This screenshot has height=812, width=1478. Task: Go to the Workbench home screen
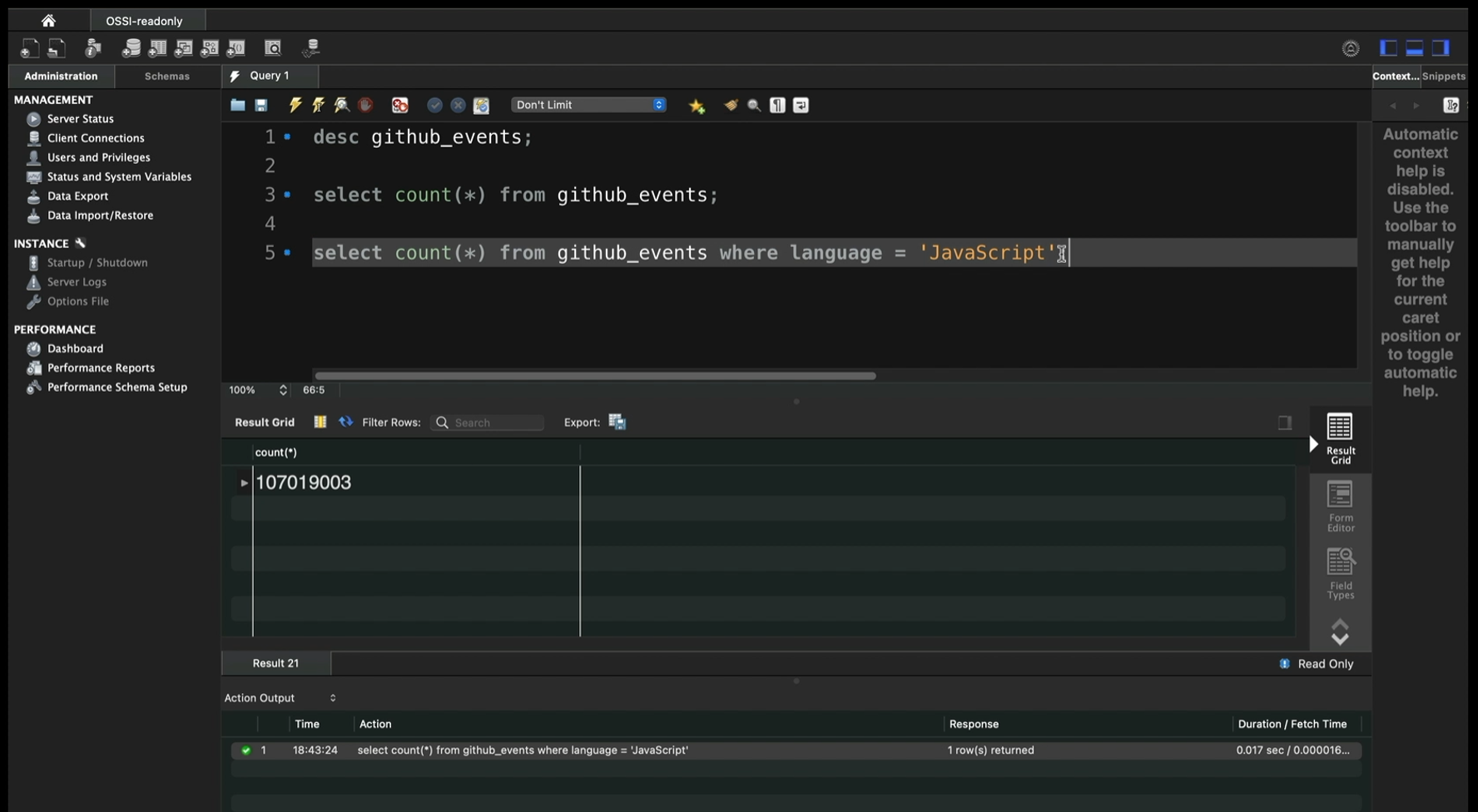(x=48, y=21)
